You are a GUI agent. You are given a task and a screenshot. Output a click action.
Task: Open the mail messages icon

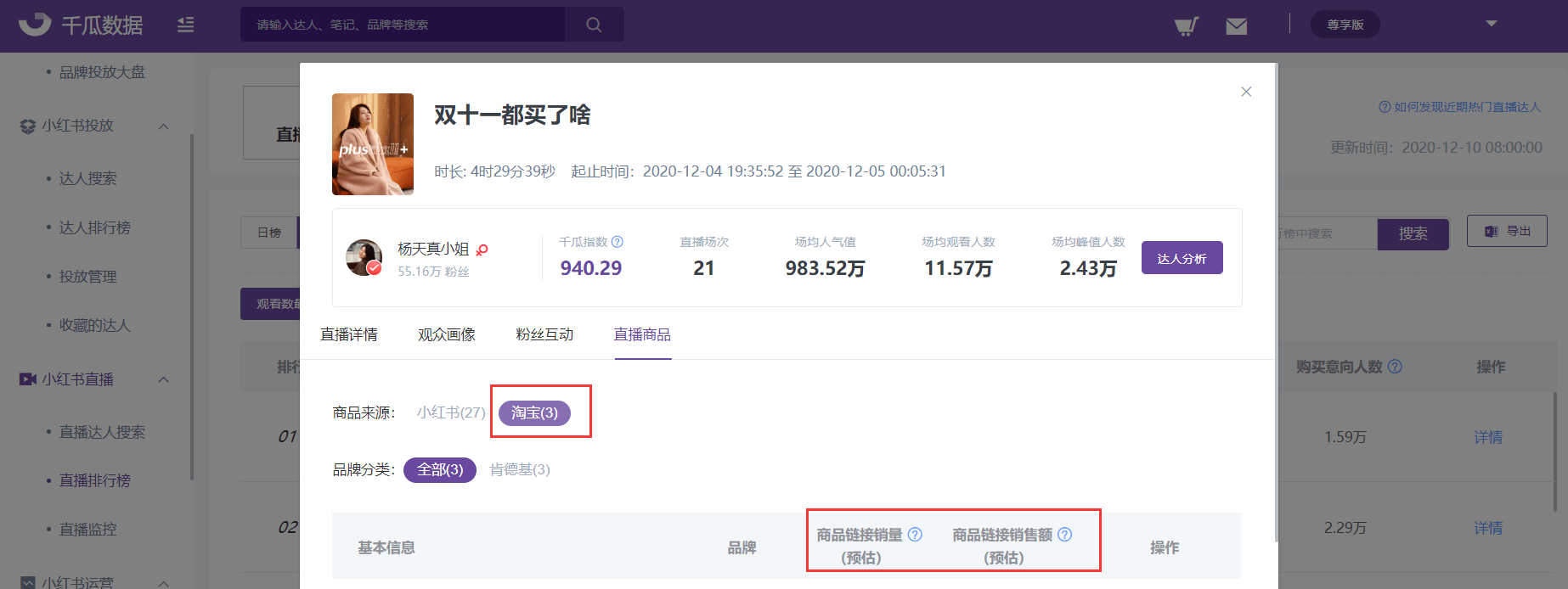click(x=1237, y=26)
